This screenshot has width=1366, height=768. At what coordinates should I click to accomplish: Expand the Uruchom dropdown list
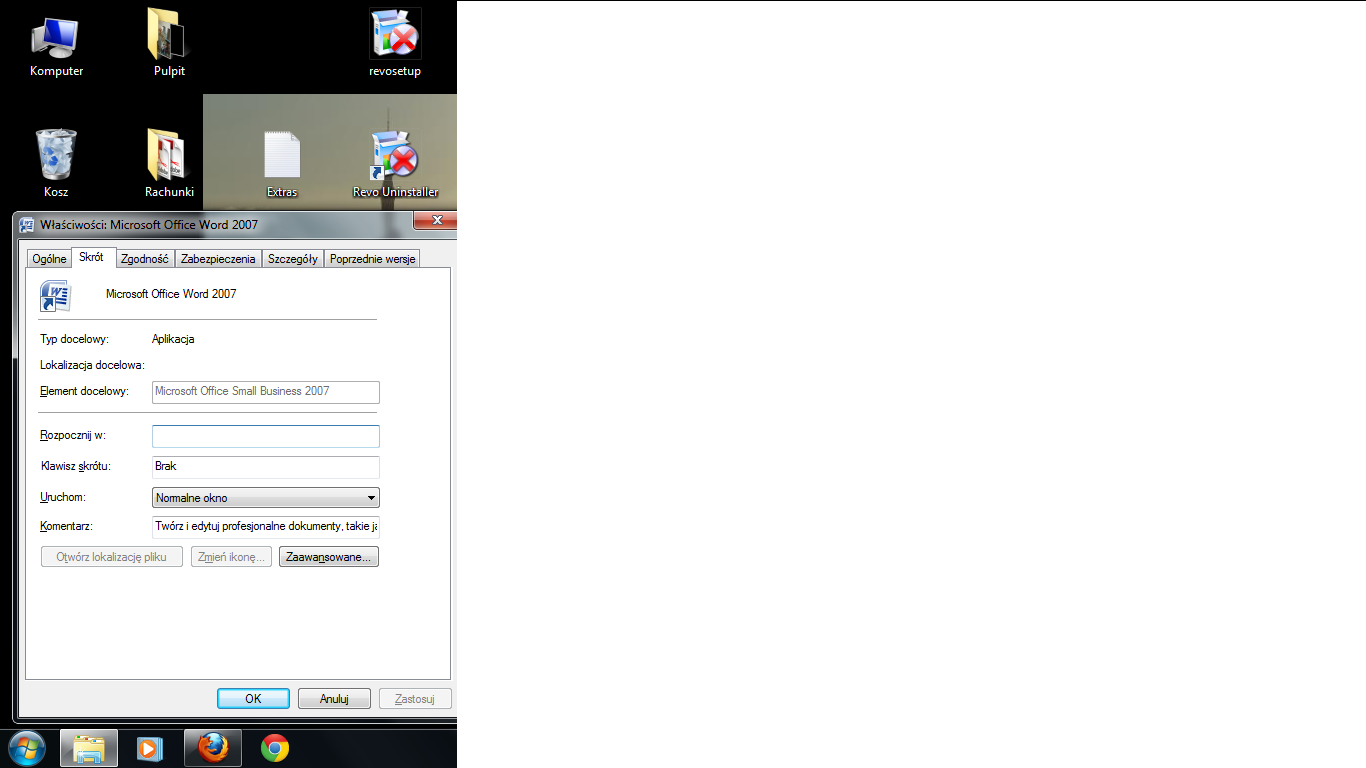pos(266,497)
